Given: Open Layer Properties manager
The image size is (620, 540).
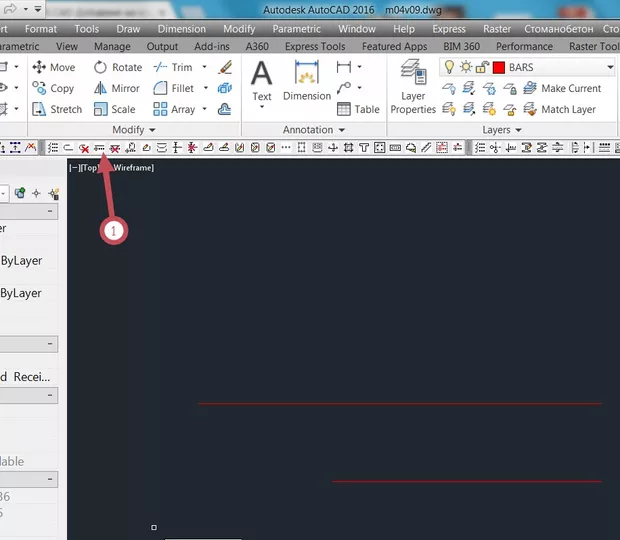Looking at the screenshot, I should pos(413,87).
